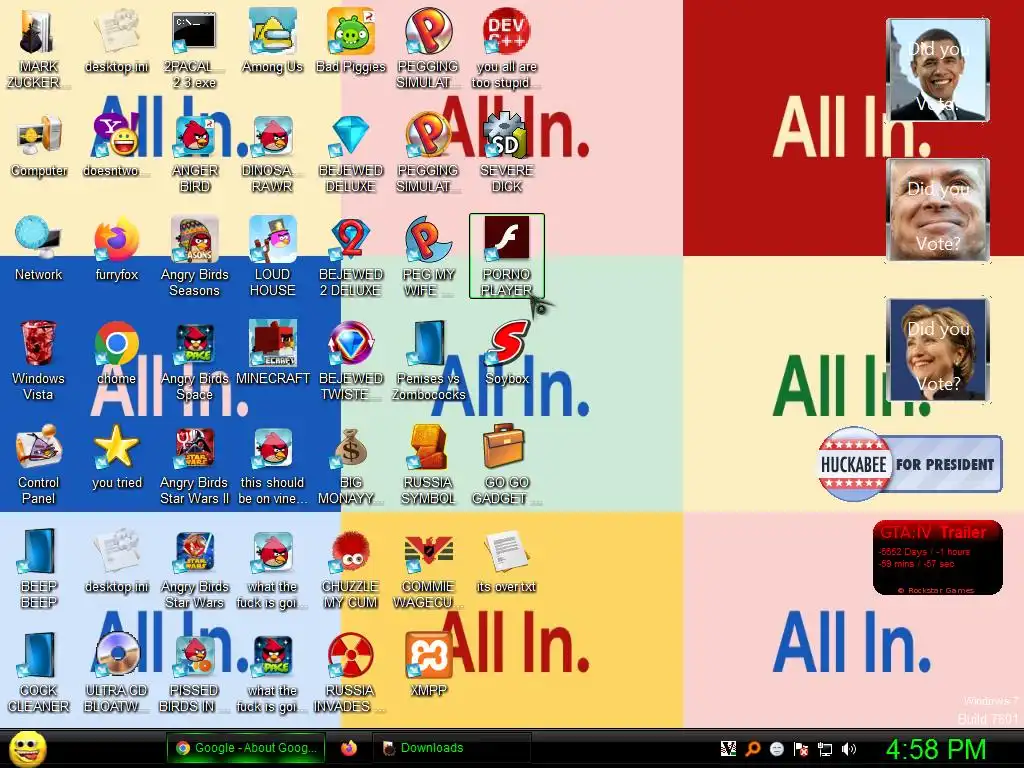The width and height of the screenshot is (1024, 768).
Task: Launch the ANGER BIRD shortcut
Action: pyautogui.click(x=195, y=153)
